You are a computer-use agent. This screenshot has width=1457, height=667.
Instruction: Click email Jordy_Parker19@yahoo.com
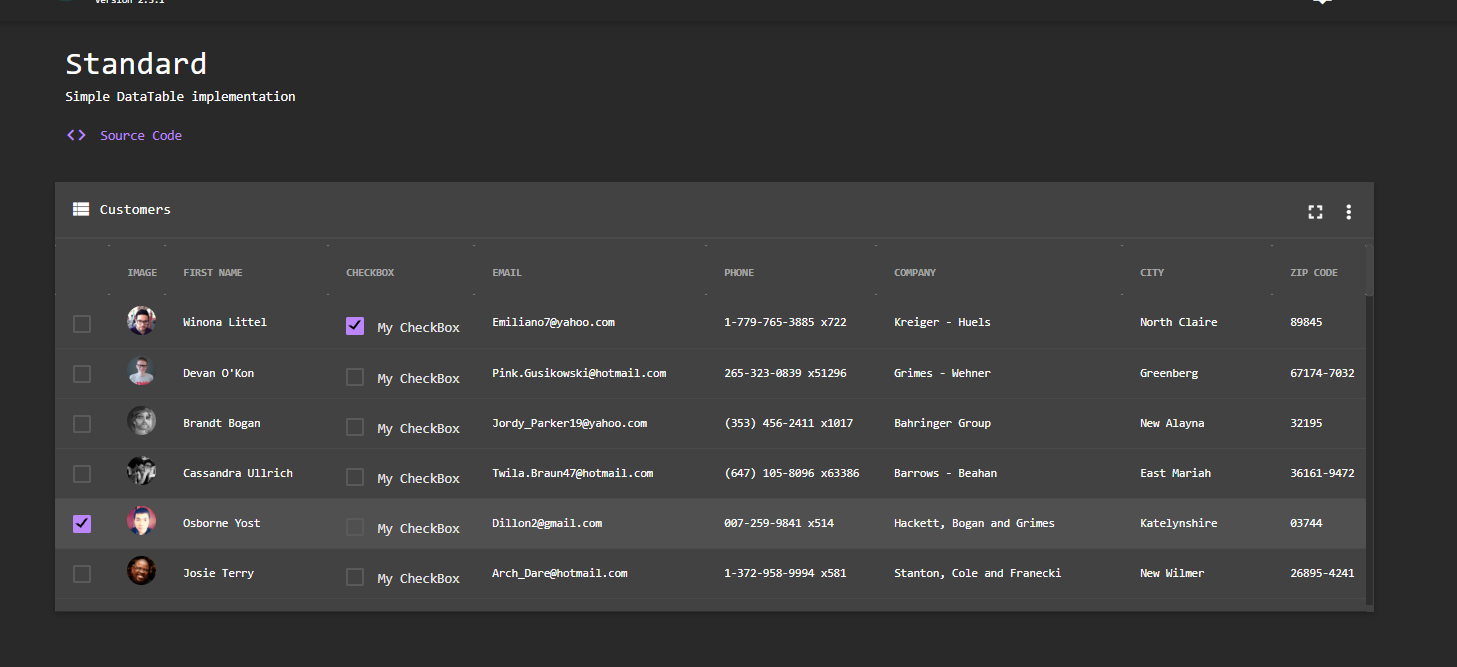pos(569,423)
